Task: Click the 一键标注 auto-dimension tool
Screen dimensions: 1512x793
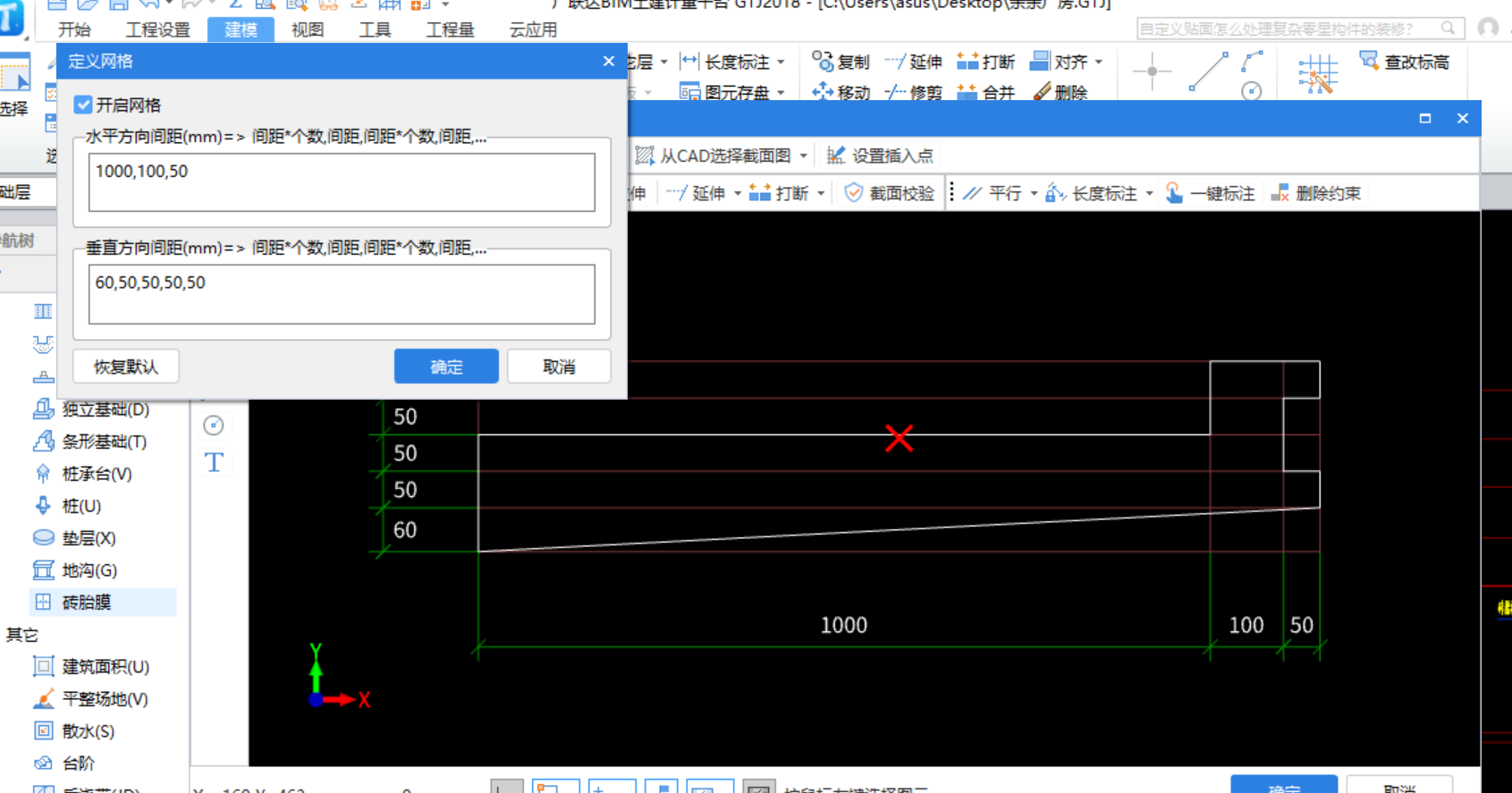Action: click(1211, 193)
